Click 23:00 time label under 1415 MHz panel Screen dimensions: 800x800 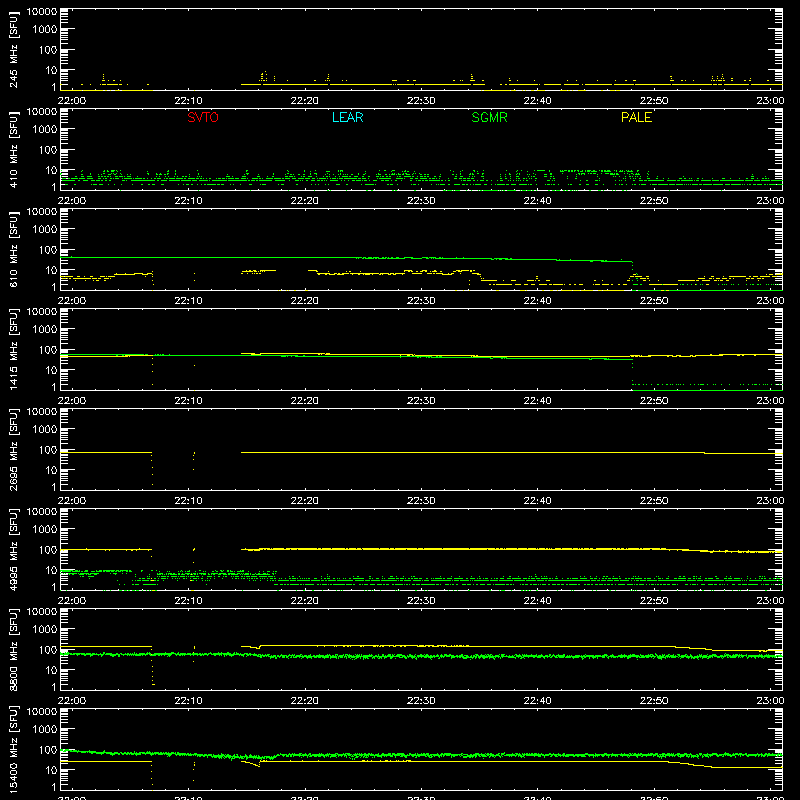point(770,401)
